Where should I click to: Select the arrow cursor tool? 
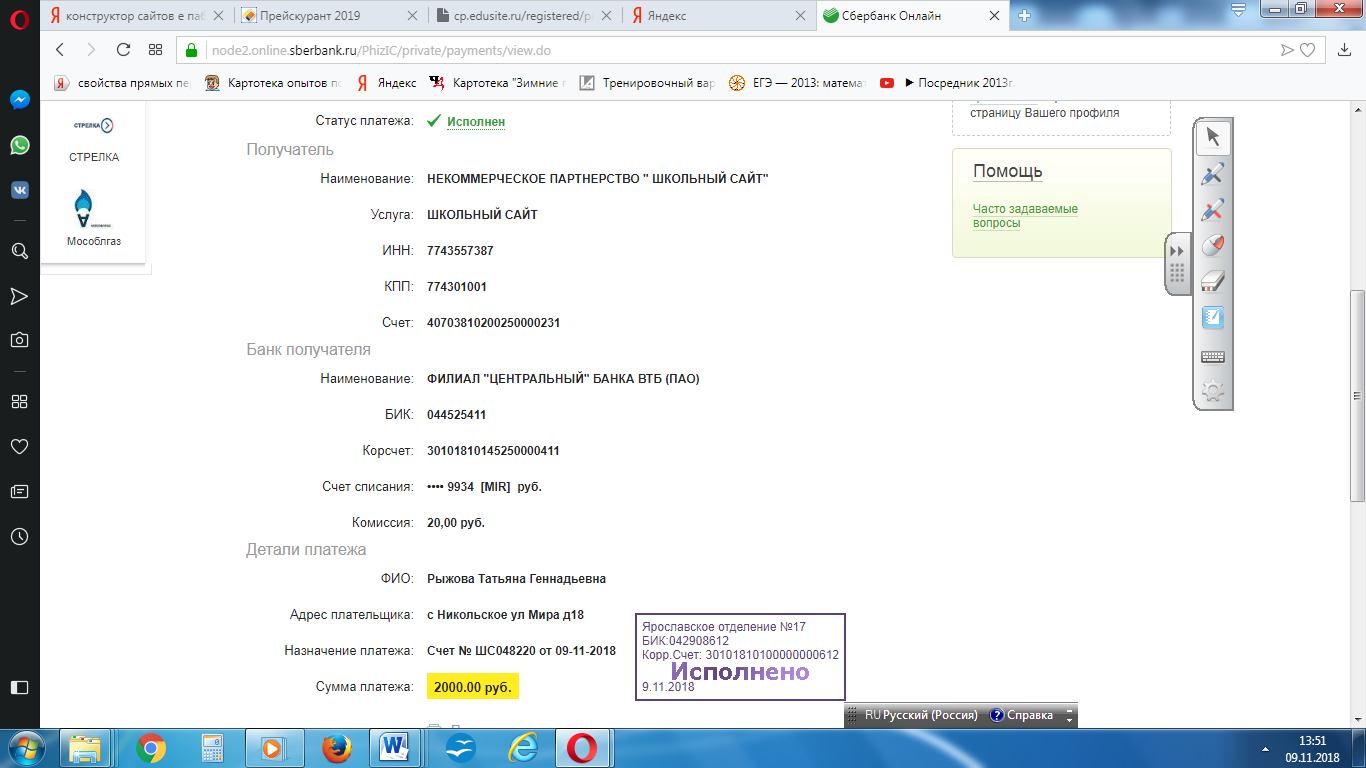(1213, 137)
